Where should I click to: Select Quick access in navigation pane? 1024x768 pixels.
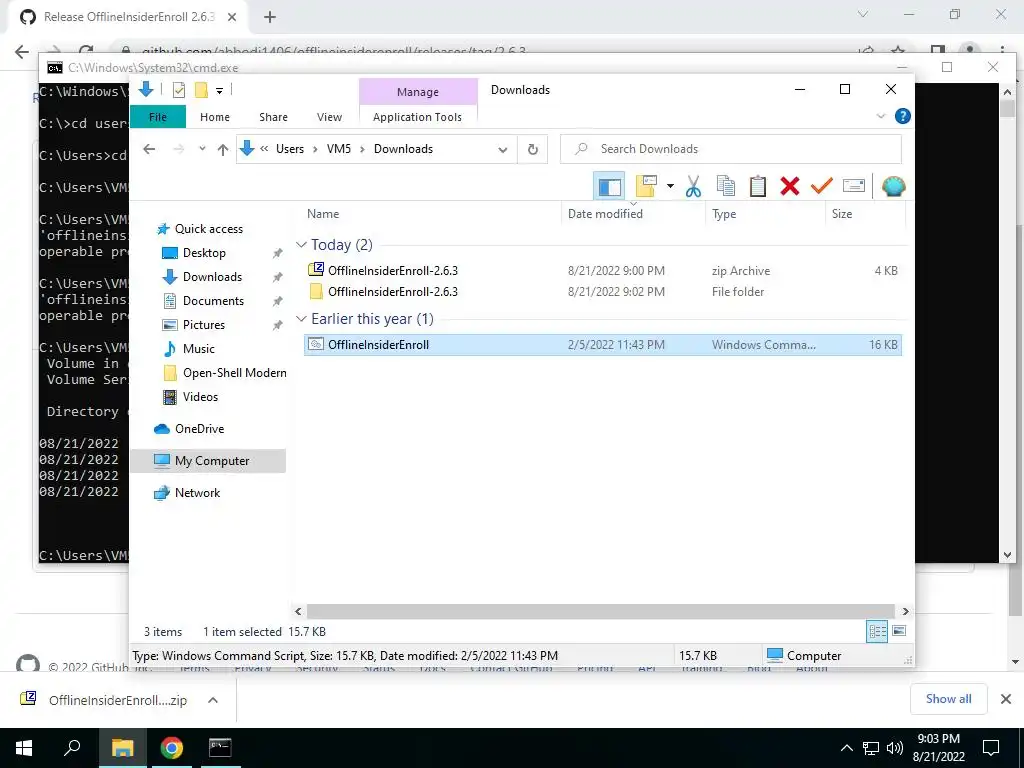point(208,229)
